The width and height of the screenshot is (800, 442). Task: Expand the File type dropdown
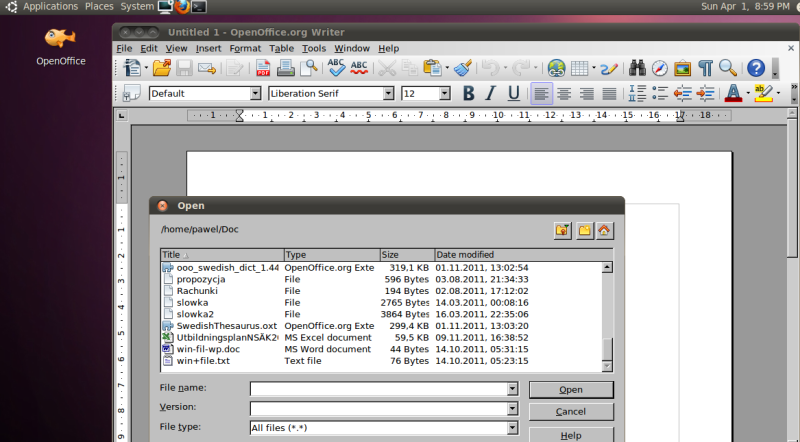(x=512, y=427)
